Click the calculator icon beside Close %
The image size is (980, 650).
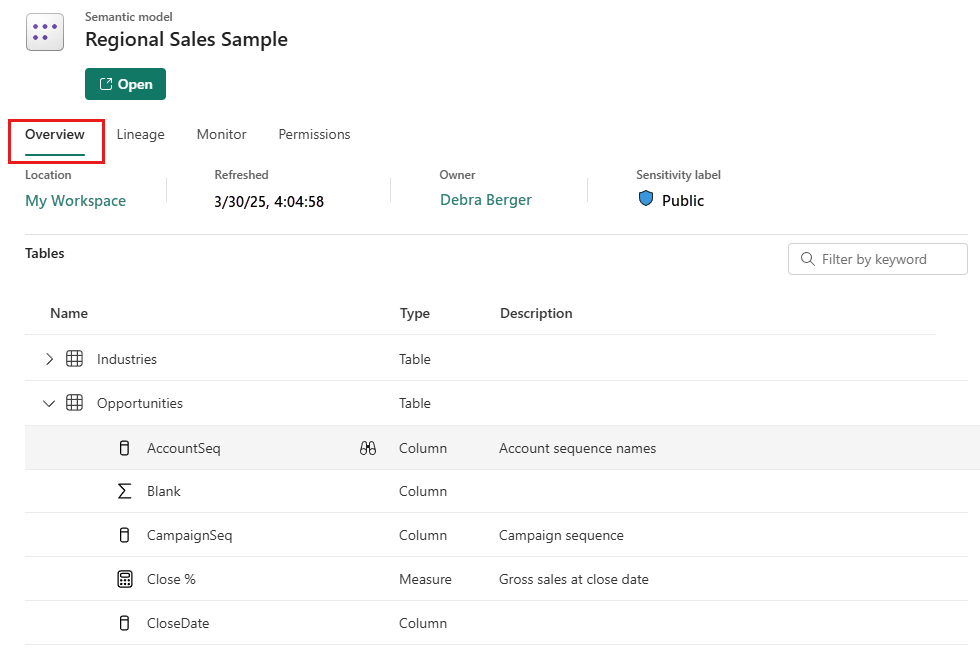(124, 579)
